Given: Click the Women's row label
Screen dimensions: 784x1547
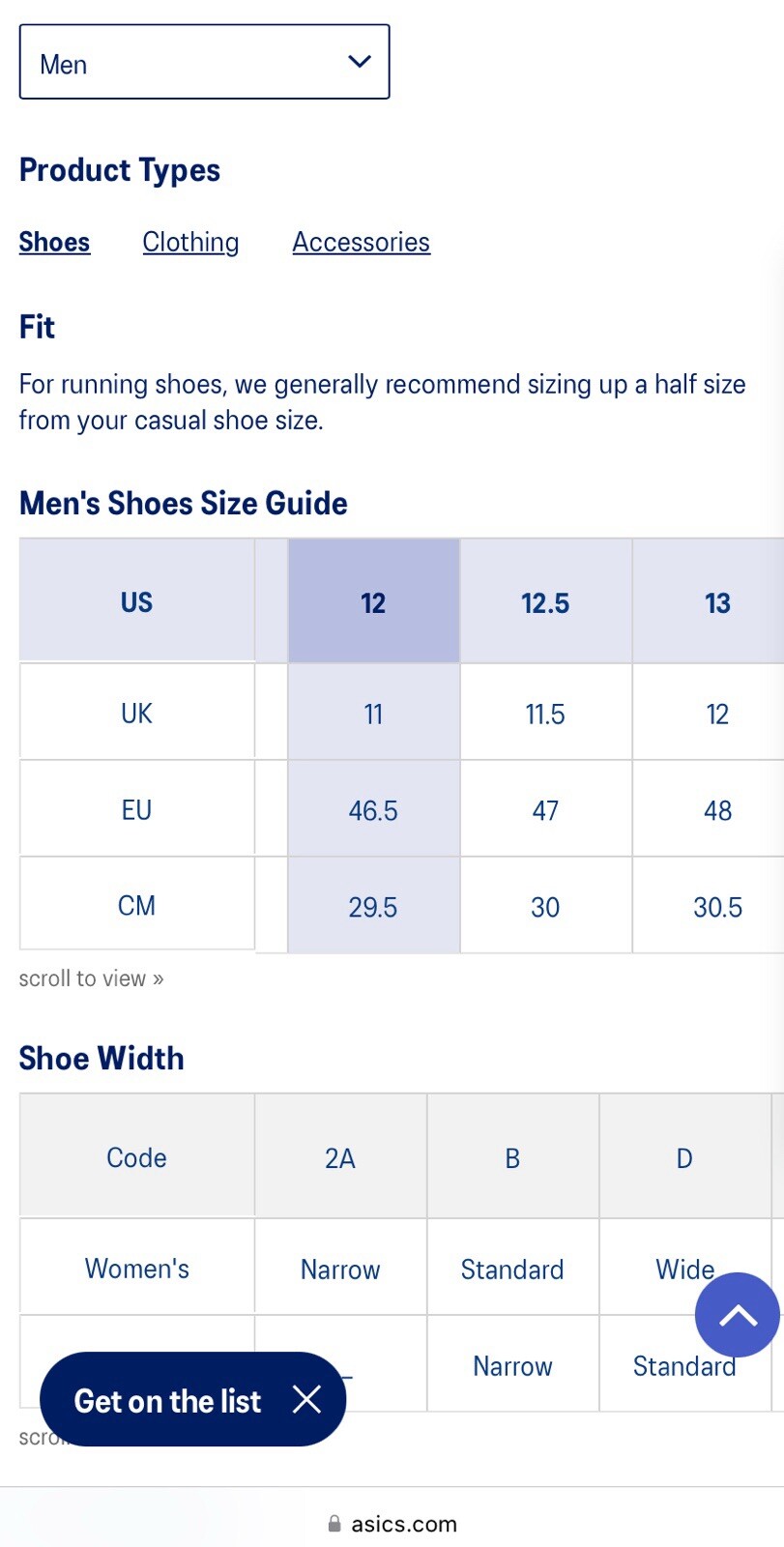Looking at the screenshot, I should [137, 1268].
